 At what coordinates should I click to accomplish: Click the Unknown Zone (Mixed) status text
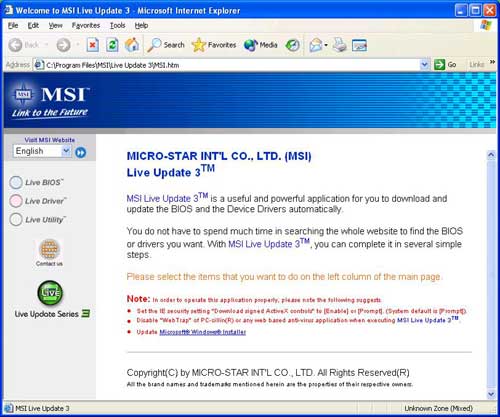(439, 408)
